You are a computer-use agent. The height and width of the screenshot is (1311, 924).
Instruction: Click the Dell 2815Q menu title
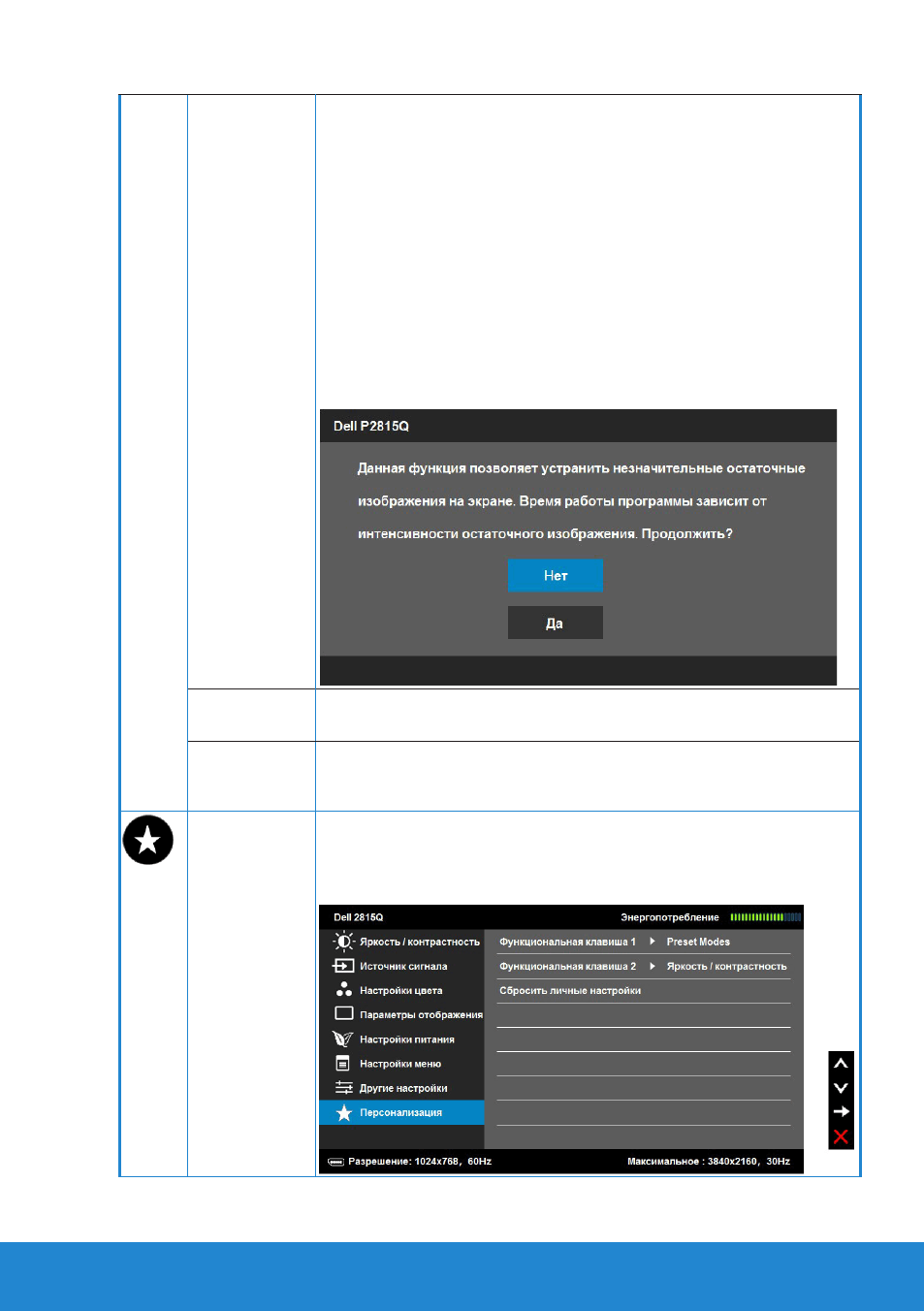[359, 917]
